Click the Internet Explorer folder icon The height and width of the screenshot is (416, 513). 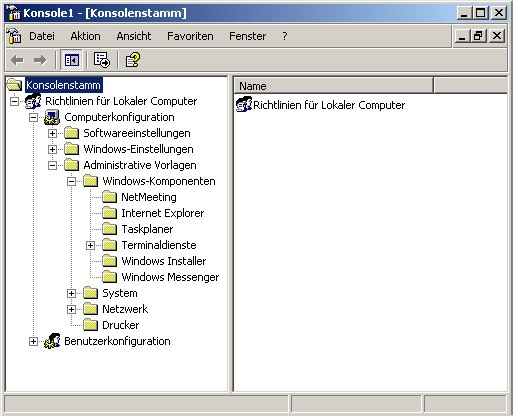coord(109,213)
